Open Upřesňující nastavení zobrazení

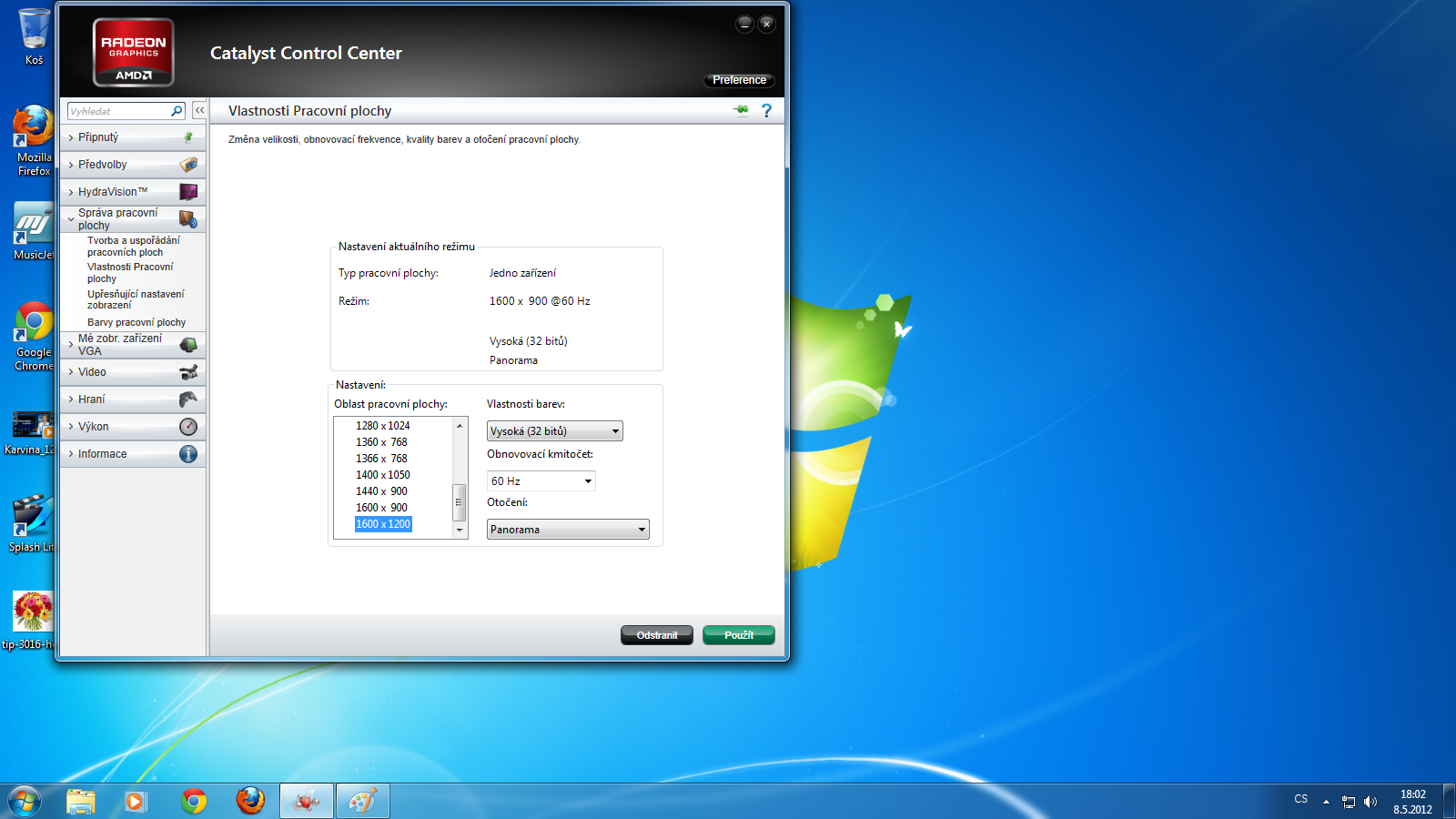click(136, 299)
